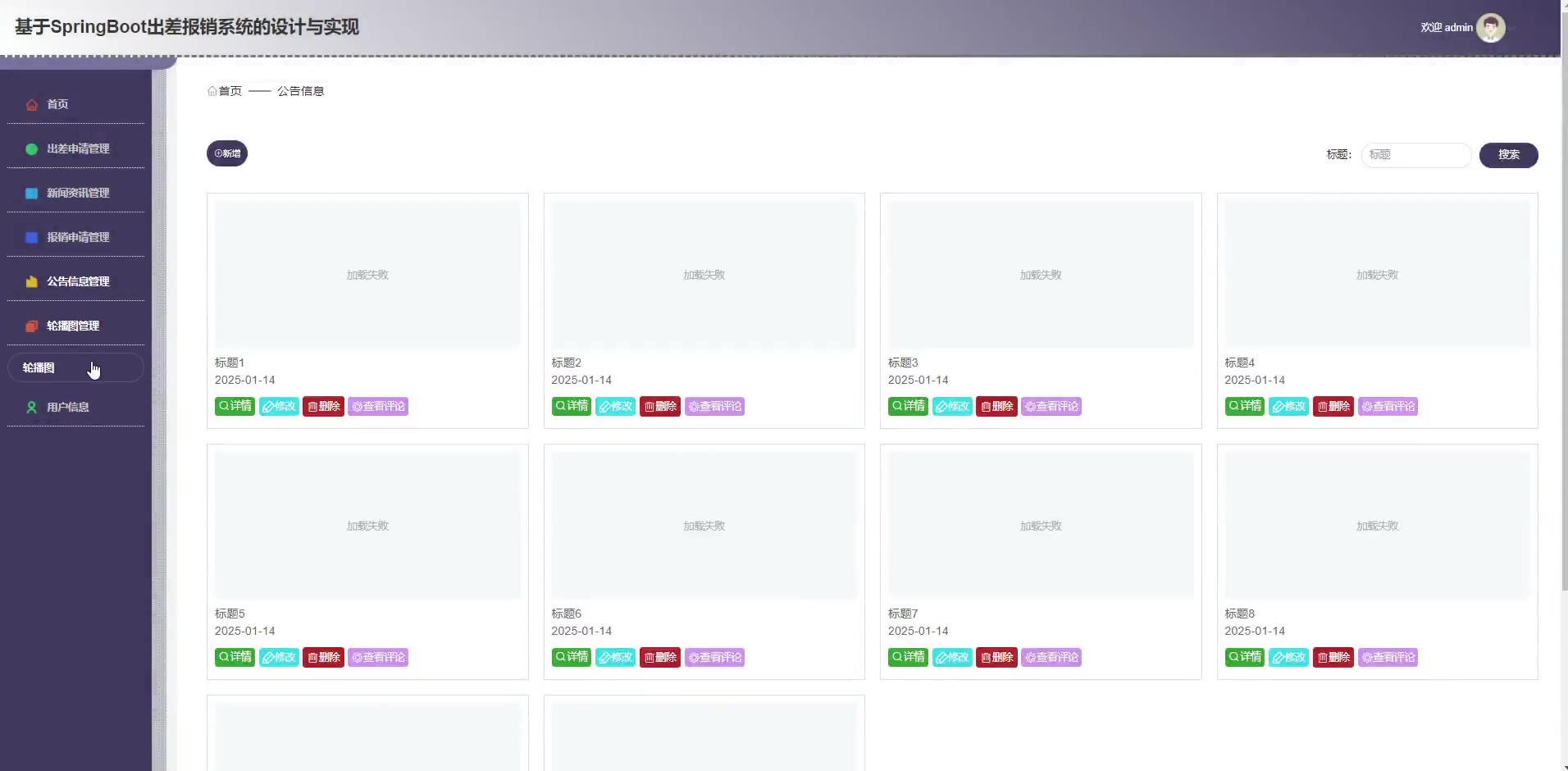View 详情 of 标题1
Image resolution: width=1568 pixels, height=771 pixels.
tap(235, 406)
